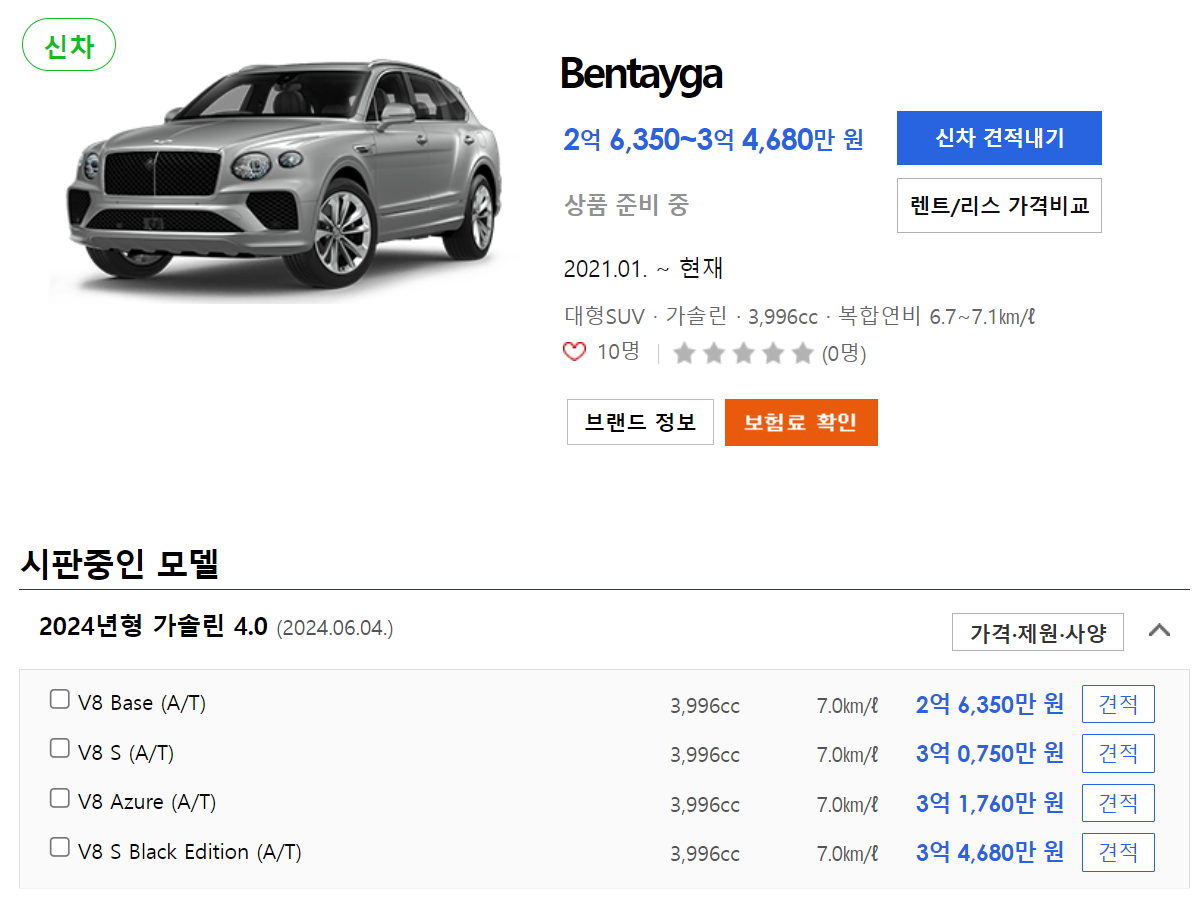The image size is (1201, 903).
Task: Click the 신차 badge
Action: [69, 45]
